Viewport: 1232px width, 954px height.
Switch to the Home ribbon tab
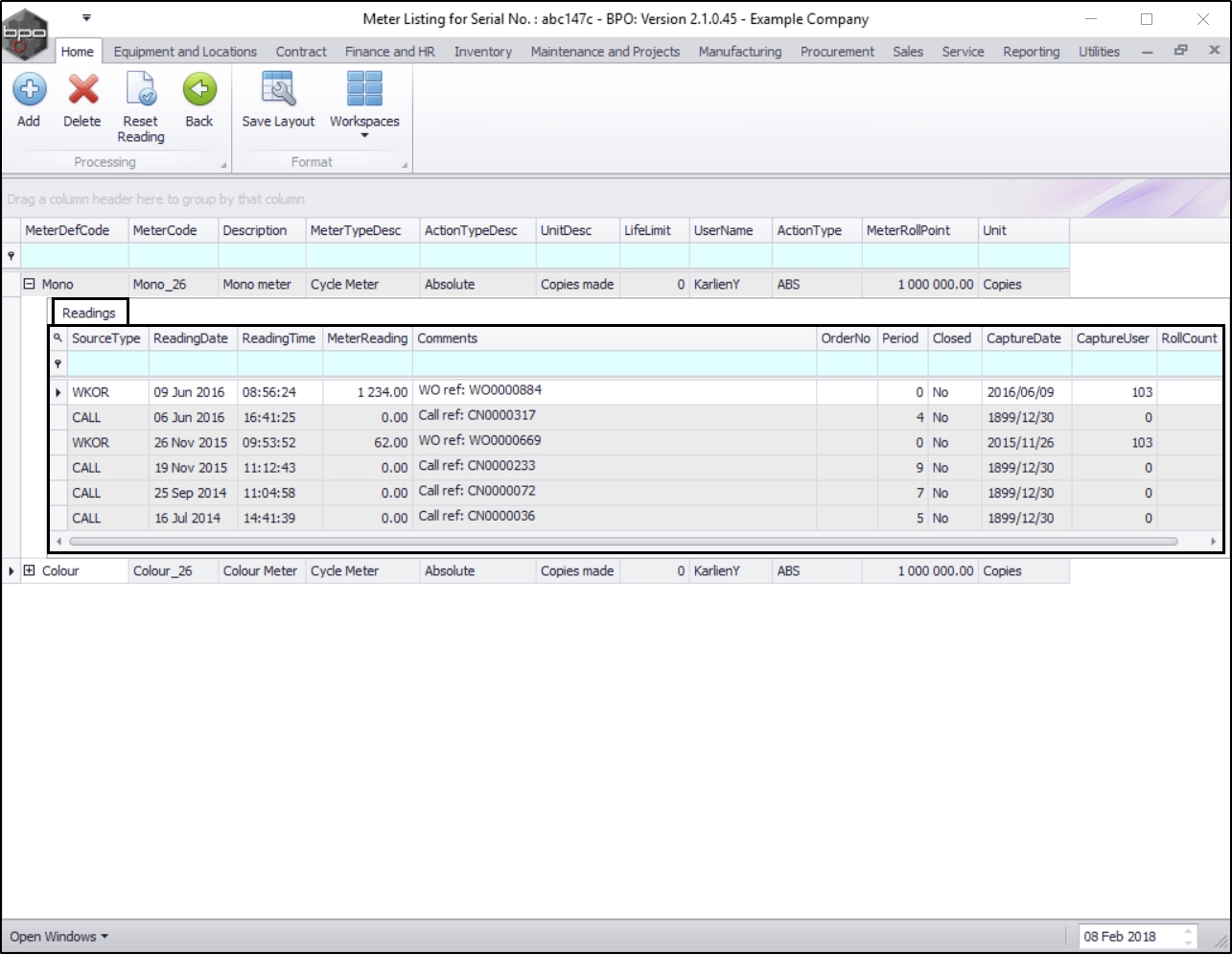pyautogui.click(x=78, y=52)
